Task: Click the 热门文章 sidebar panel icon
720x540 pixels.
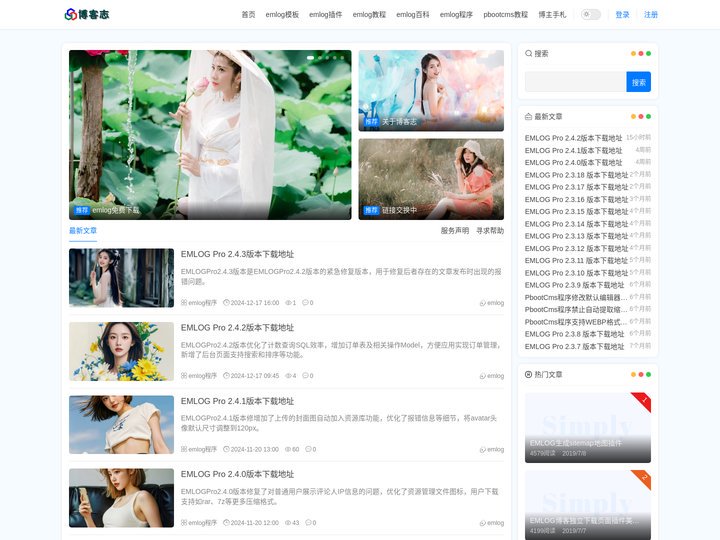Action: pyautogui.click(x=529, y=374)
